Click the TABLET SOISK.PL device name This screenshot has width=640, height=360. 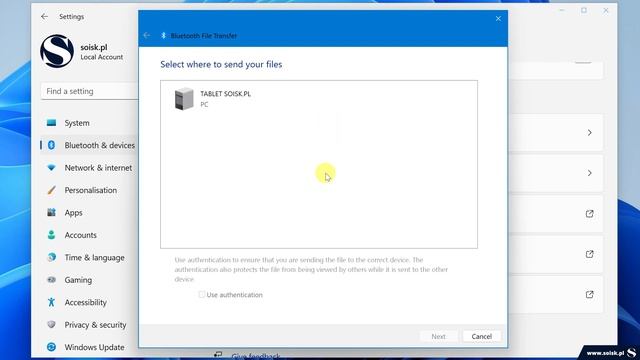click(225, 94)
